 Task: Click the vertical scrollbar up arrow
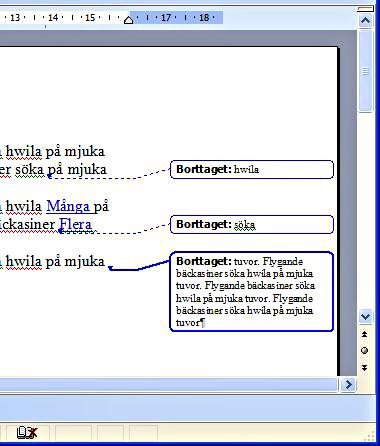(x=365, y=21)
